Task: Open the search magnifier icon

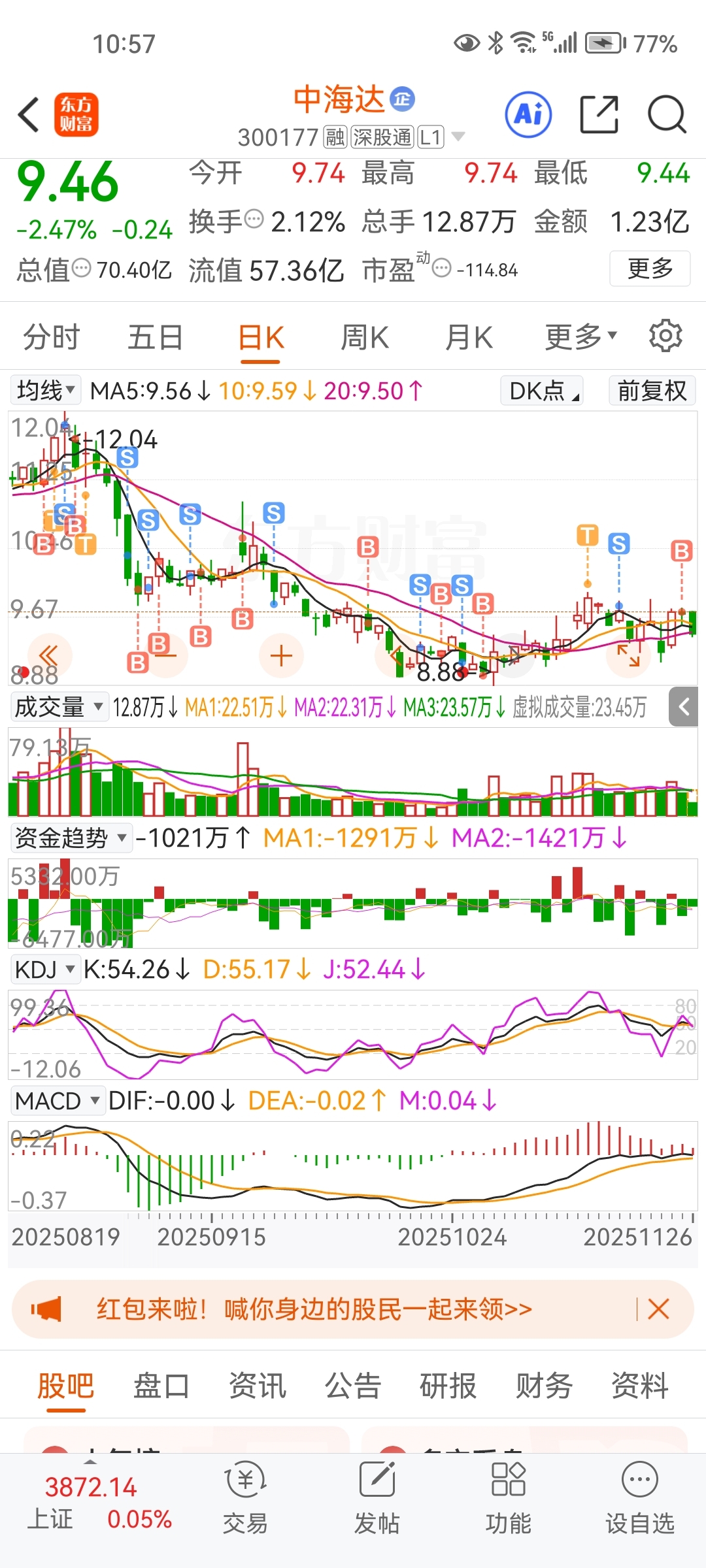Action: [667, 114]
